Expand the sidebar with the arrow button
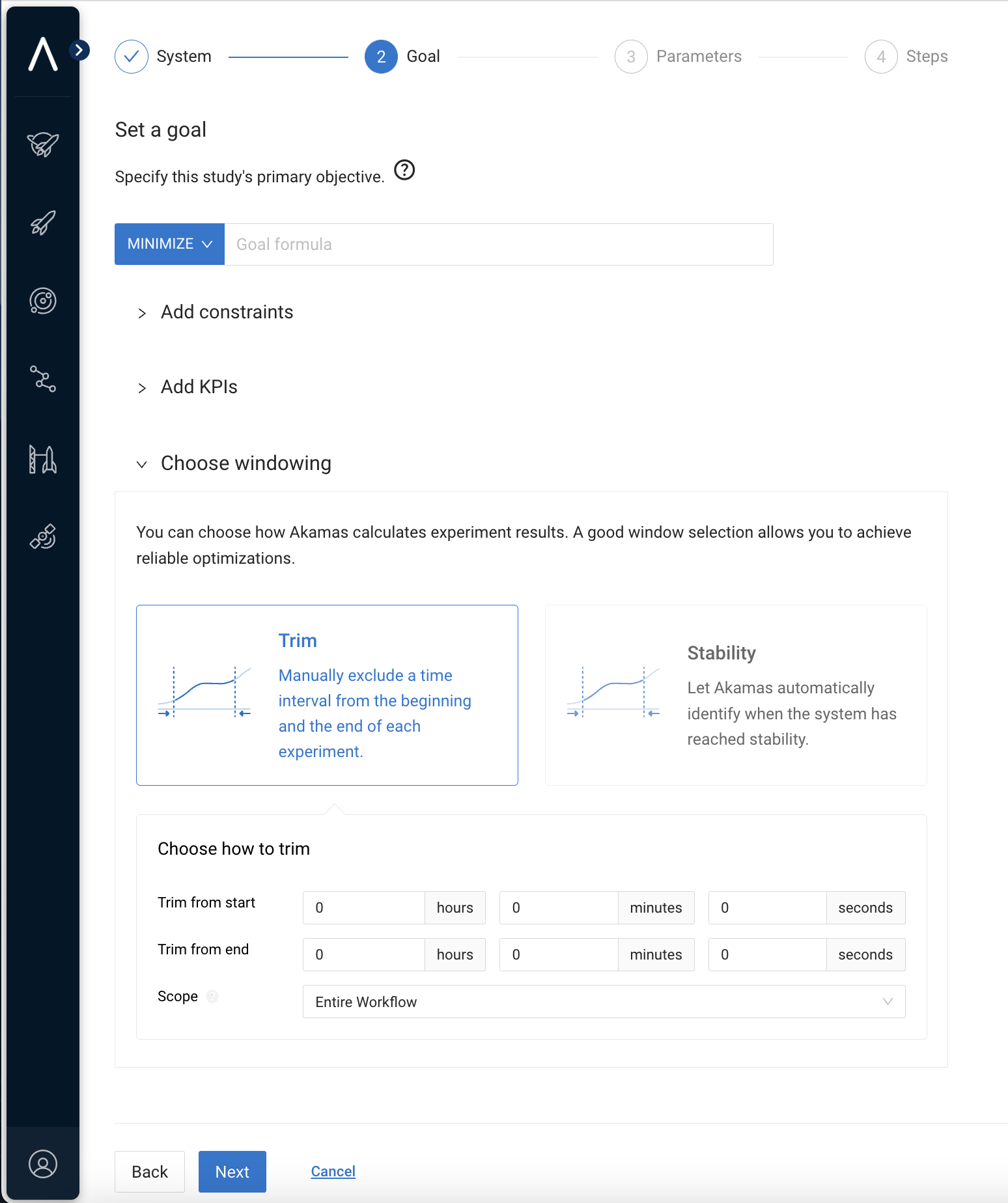Viewport: 1008px width, 1203px height. [x=79, y=50]
